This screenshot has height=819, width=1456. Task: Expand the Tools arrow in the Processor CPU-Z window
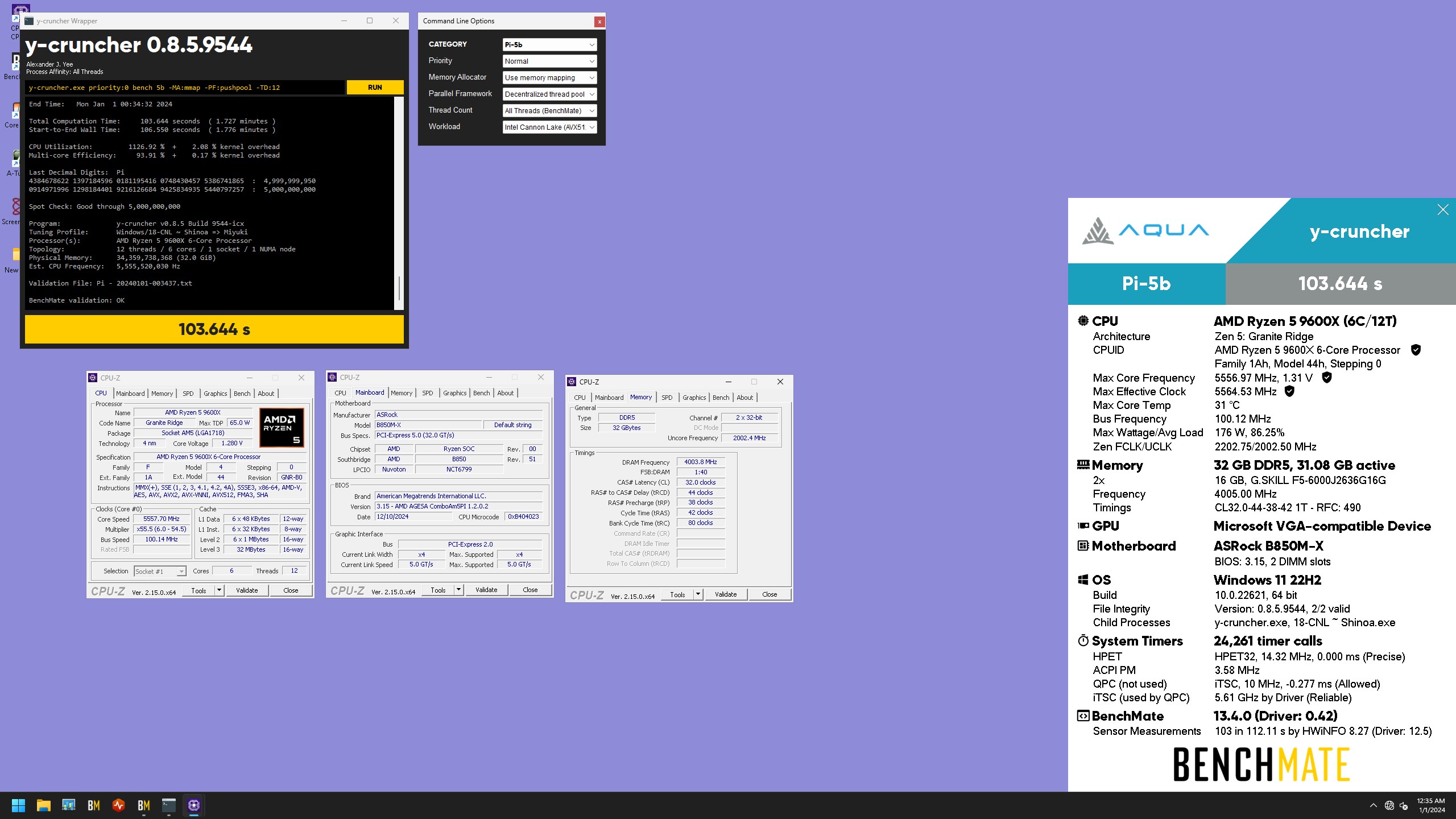coord(219,590)
